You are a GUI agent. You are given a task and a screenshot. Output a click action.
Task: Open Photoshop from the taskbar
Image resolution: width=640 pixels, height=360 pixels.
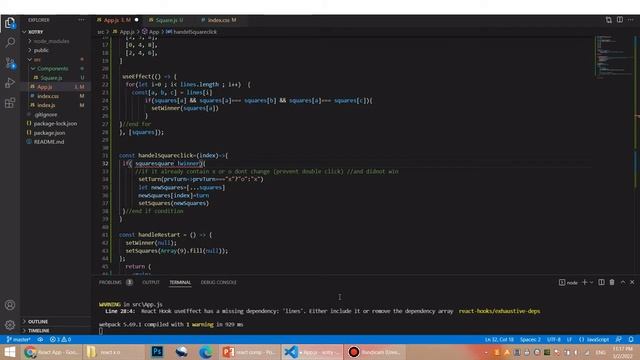point(157,352)
